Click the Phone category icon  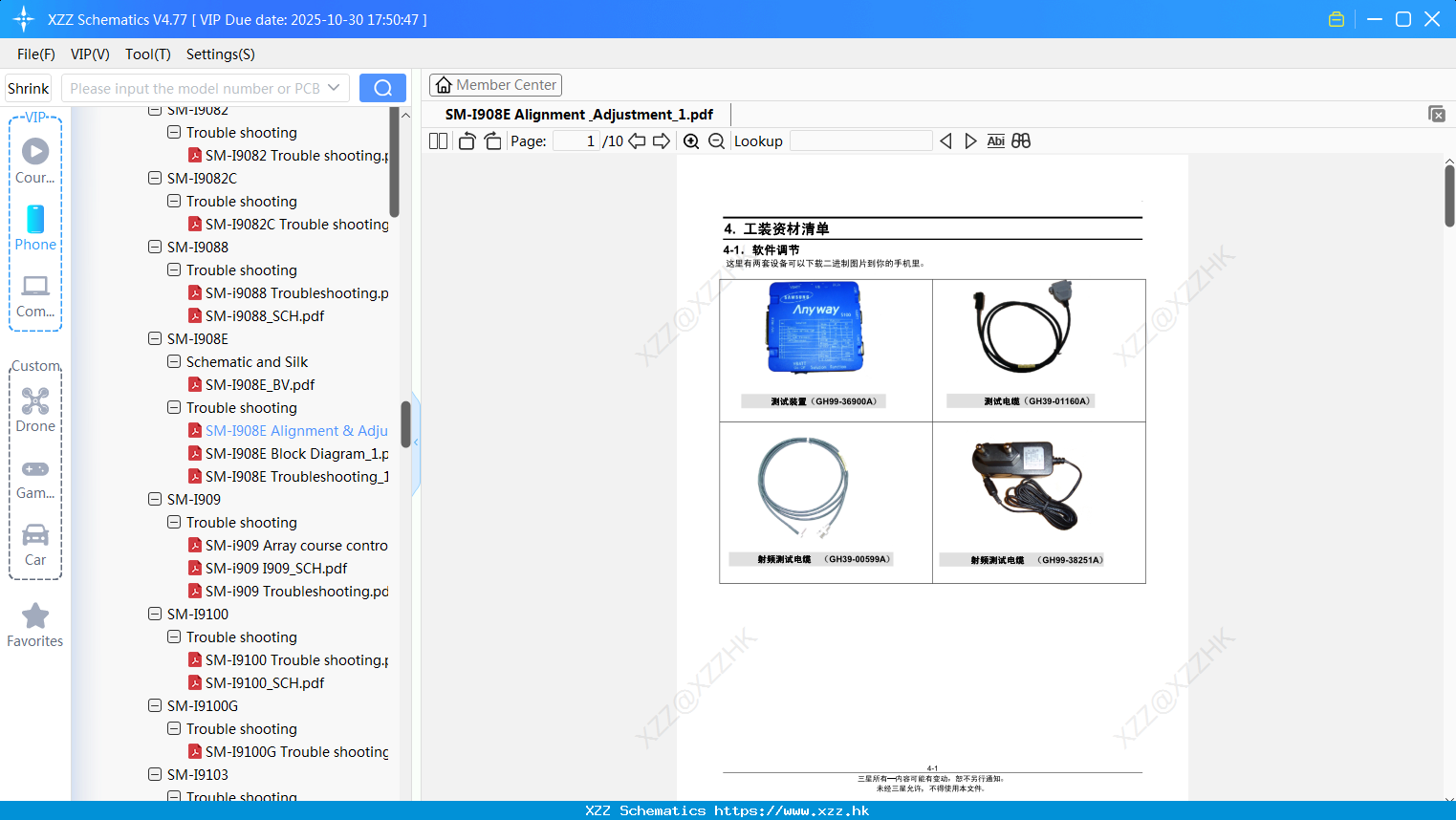pyautogui.click(x=35, y=220)
